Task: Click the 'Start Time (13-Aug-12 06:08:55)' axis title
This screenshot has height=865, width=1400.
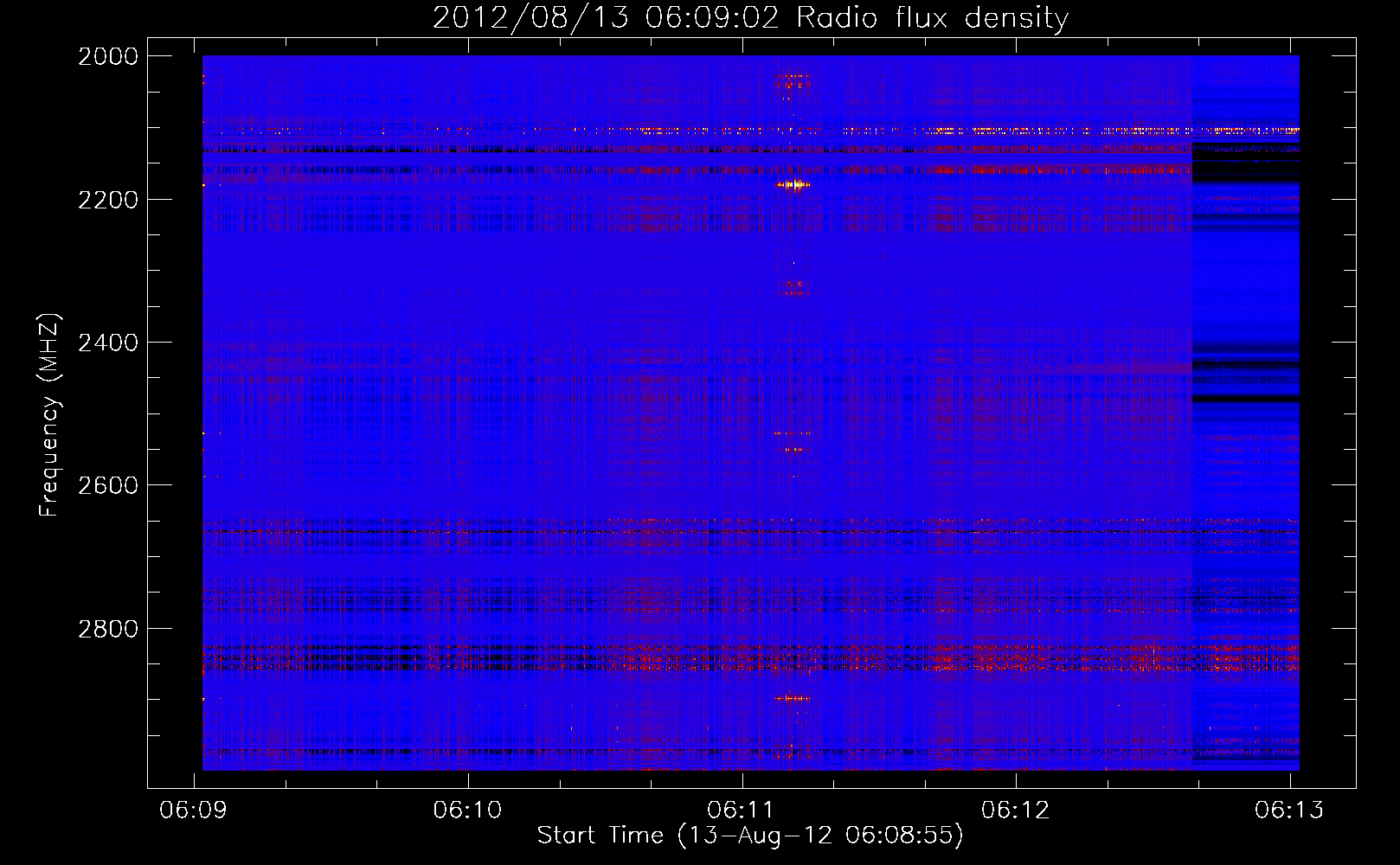Action: (x=750, y=836)
